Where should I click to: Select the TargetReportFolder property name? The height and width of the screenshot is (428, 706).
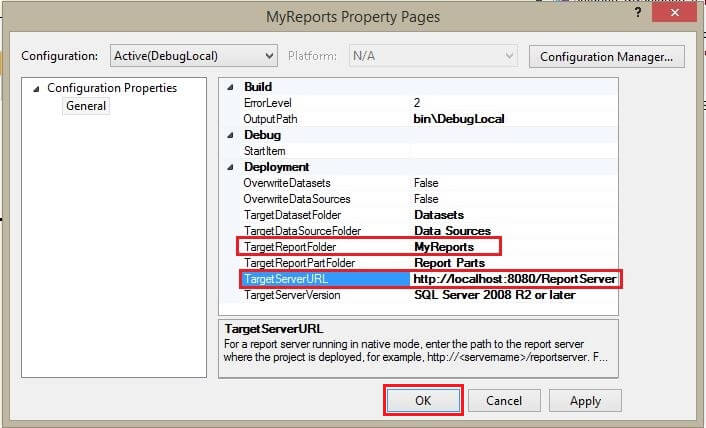point(290,247)
